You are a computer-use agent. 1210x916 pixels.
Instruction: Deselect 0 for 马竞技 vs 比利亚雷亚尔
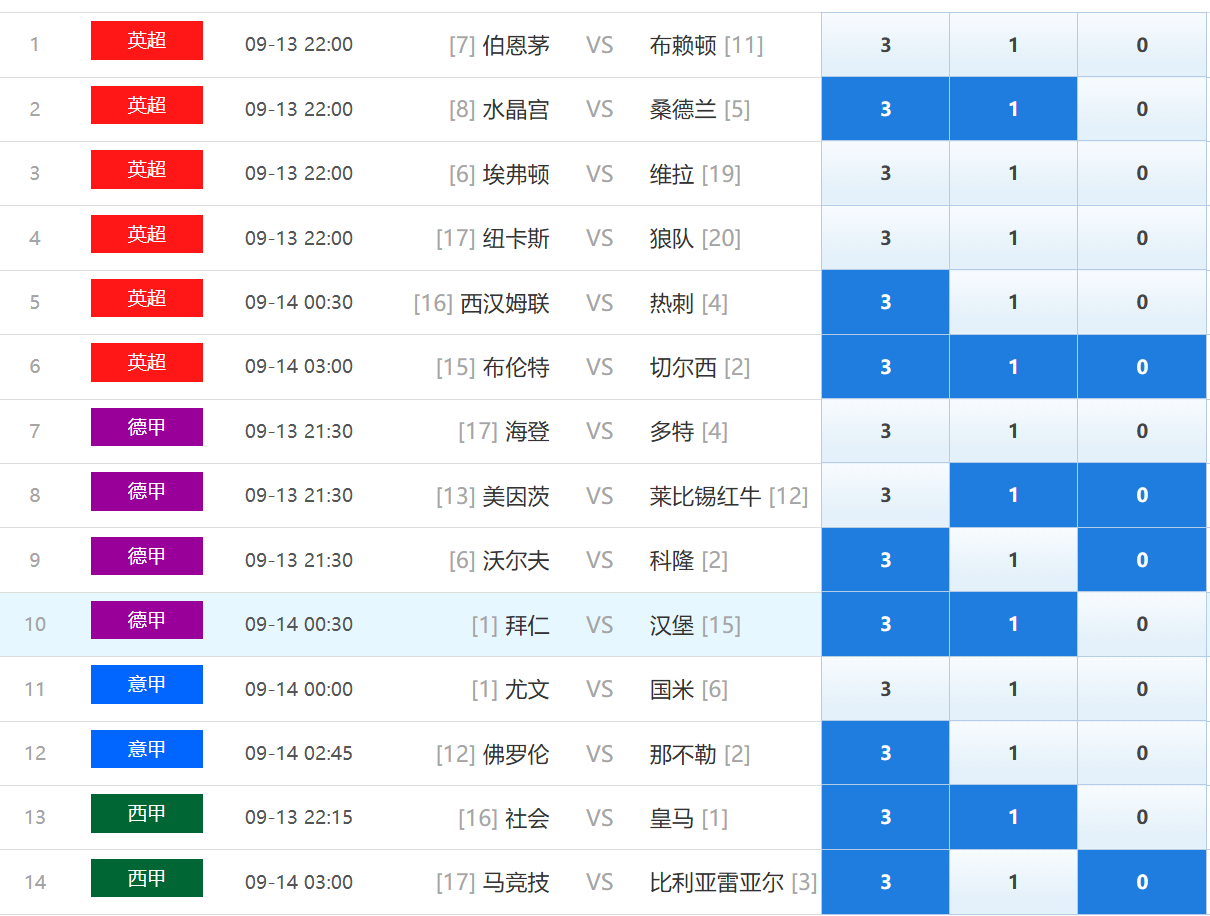(x=1142, y=882)
